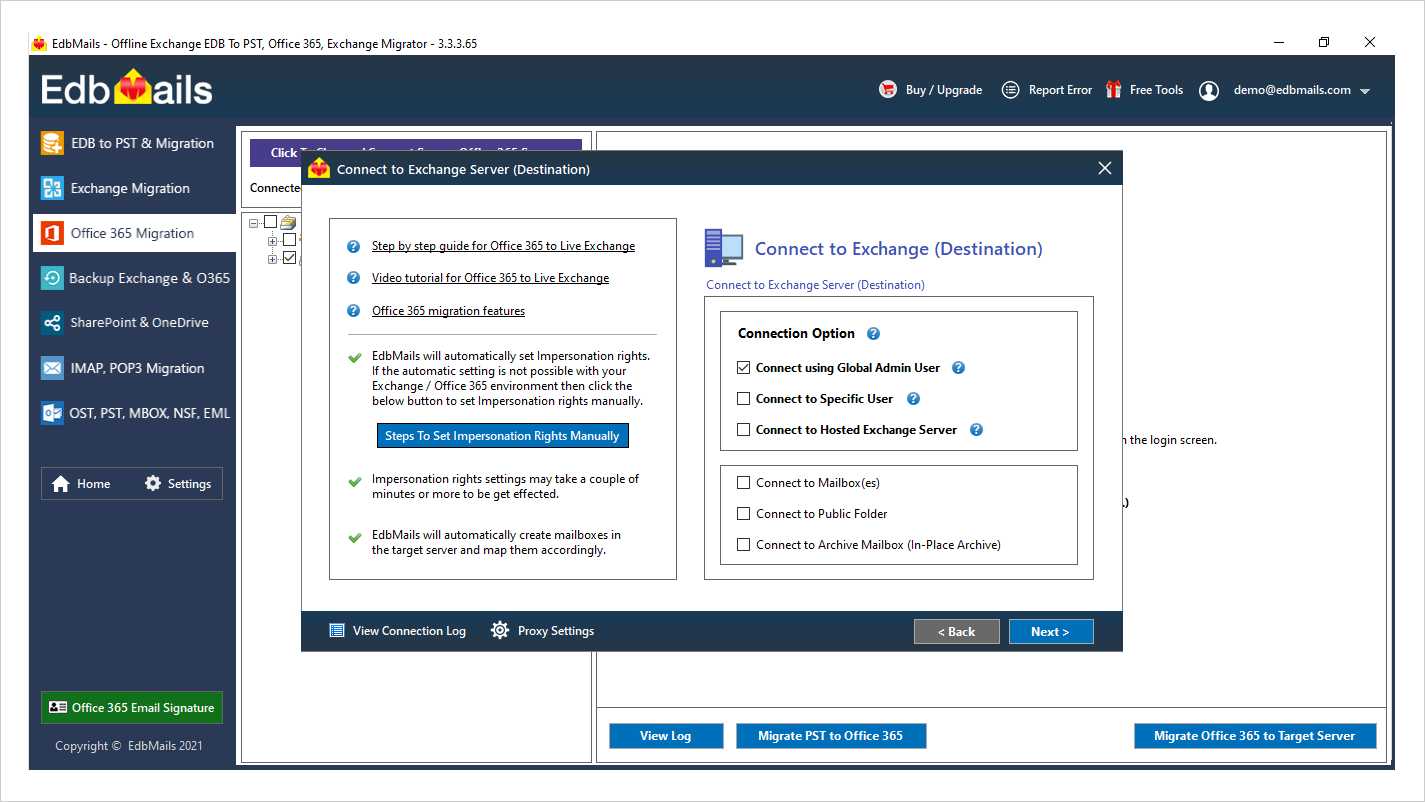The height and width of the screenshot is (802, 1425).
Task: Click the Next > button
Action: [1050, 632]
